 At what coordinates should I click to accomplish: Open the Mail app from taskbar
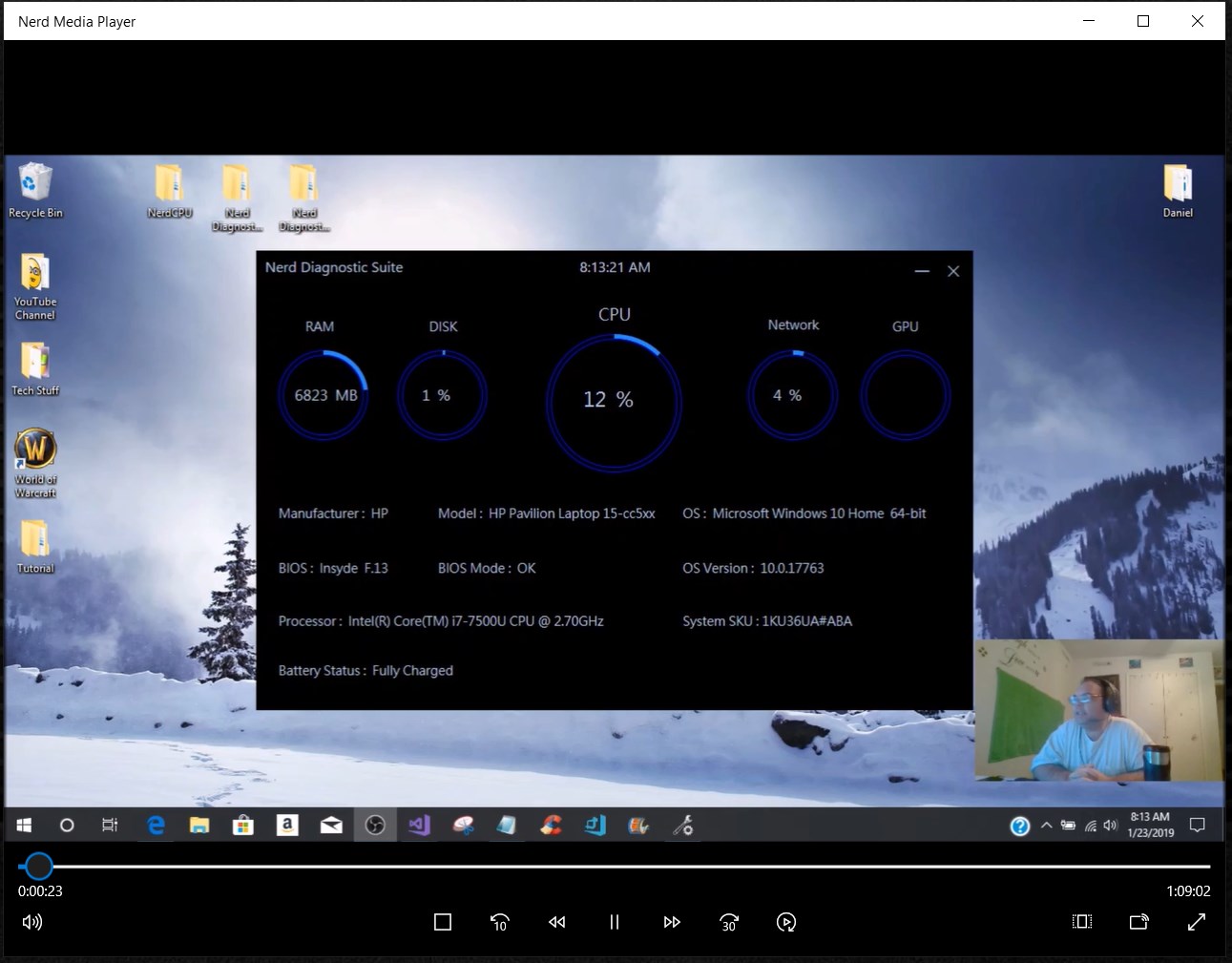click(x=331, y=825)
